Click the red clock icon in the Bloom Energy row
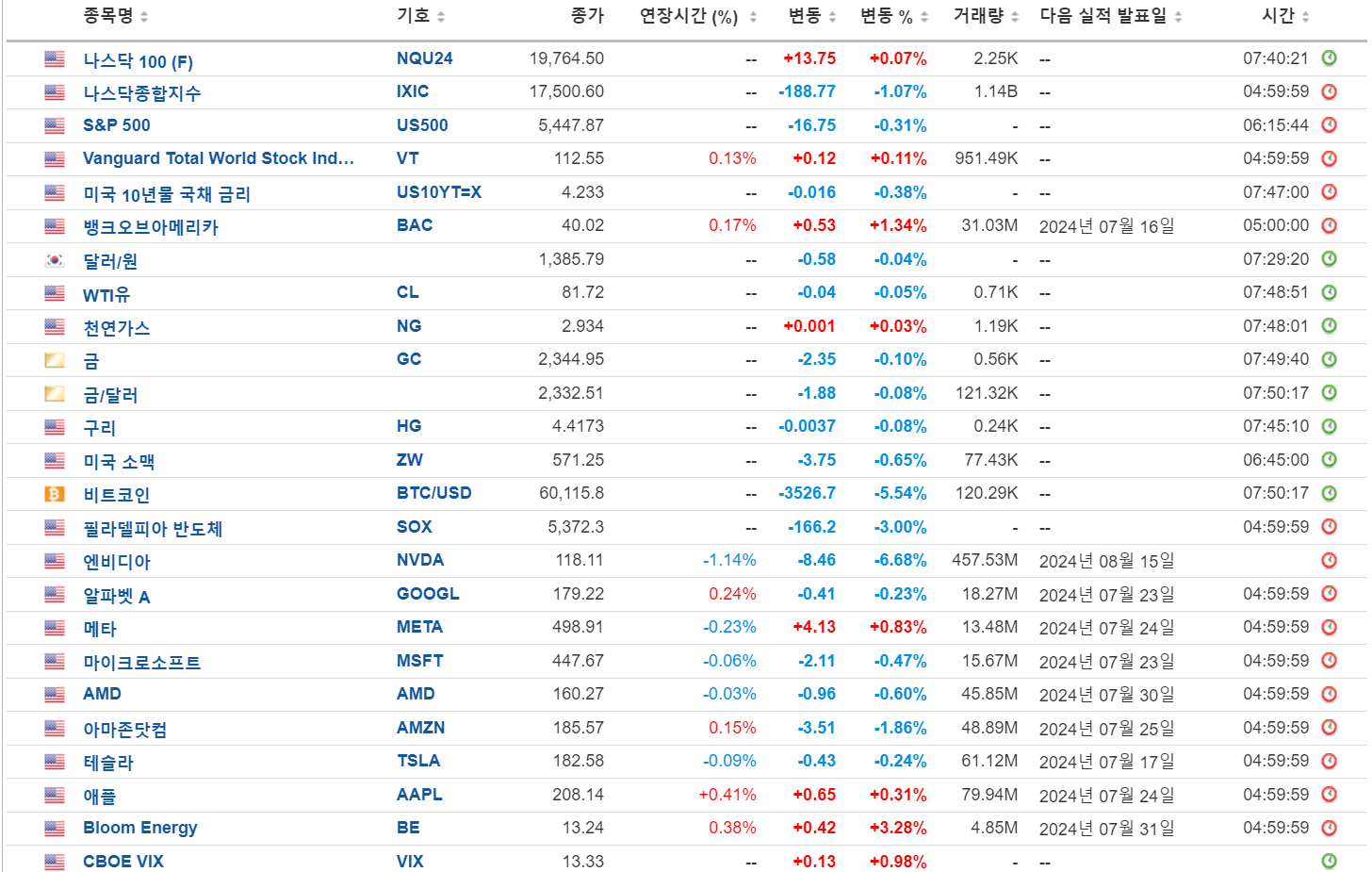1372x872 pixels. (x=1329, y=829)
